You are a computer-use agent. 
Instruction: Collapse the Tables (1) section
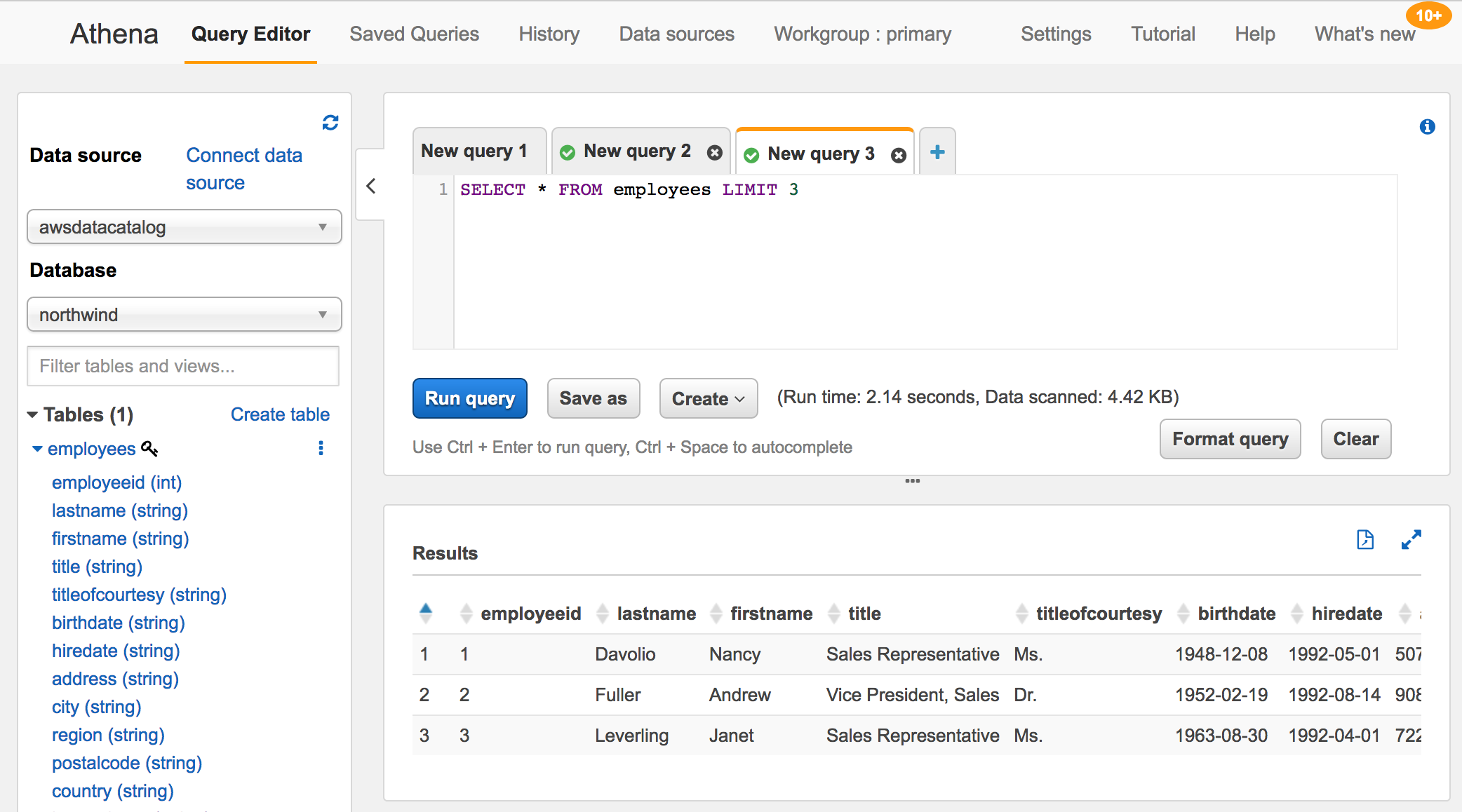[x=33, y=414]
